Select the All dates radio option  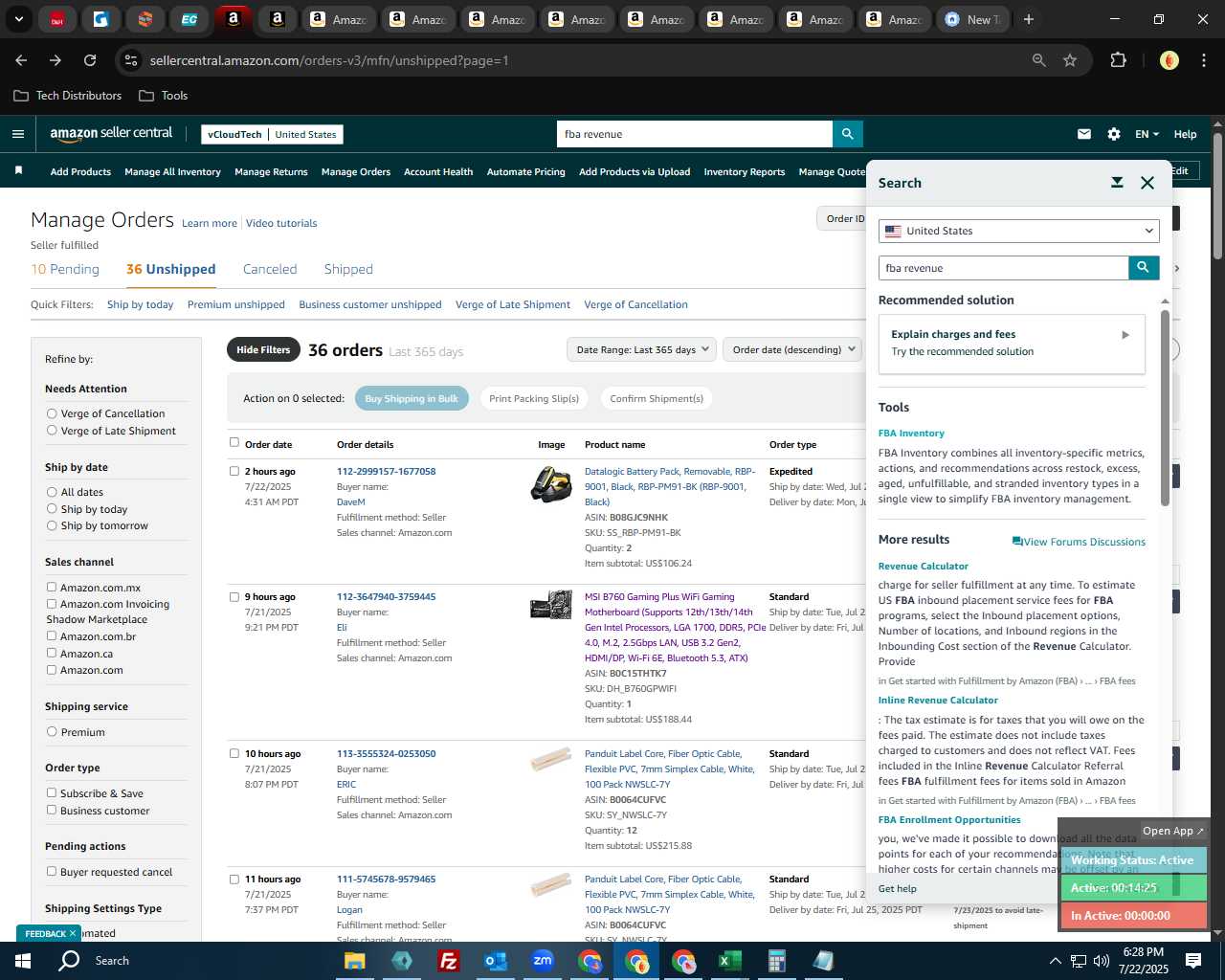click(x=52, y=492)
